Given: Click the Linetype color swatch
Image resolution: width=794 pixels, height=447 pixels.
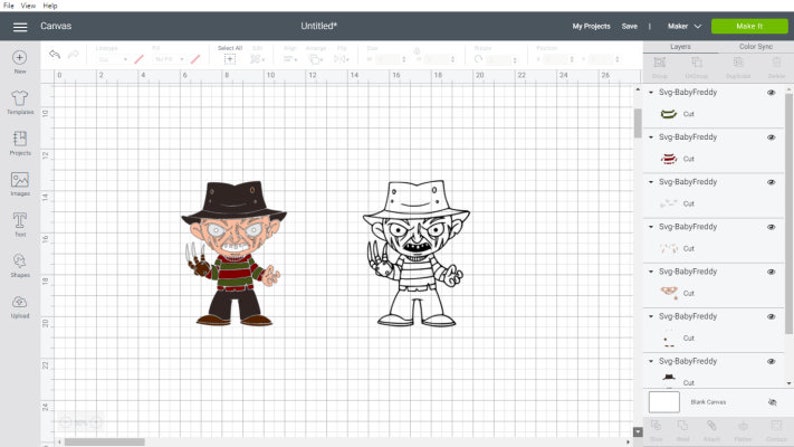Looking at the screenshot, I should click(x=139, y=59).
